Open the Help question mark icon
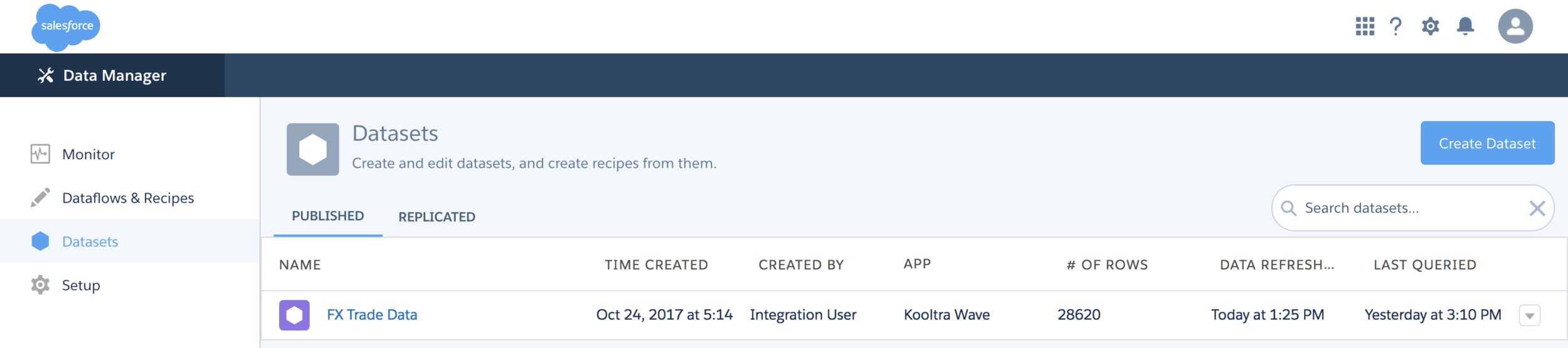 (1396, 26)
